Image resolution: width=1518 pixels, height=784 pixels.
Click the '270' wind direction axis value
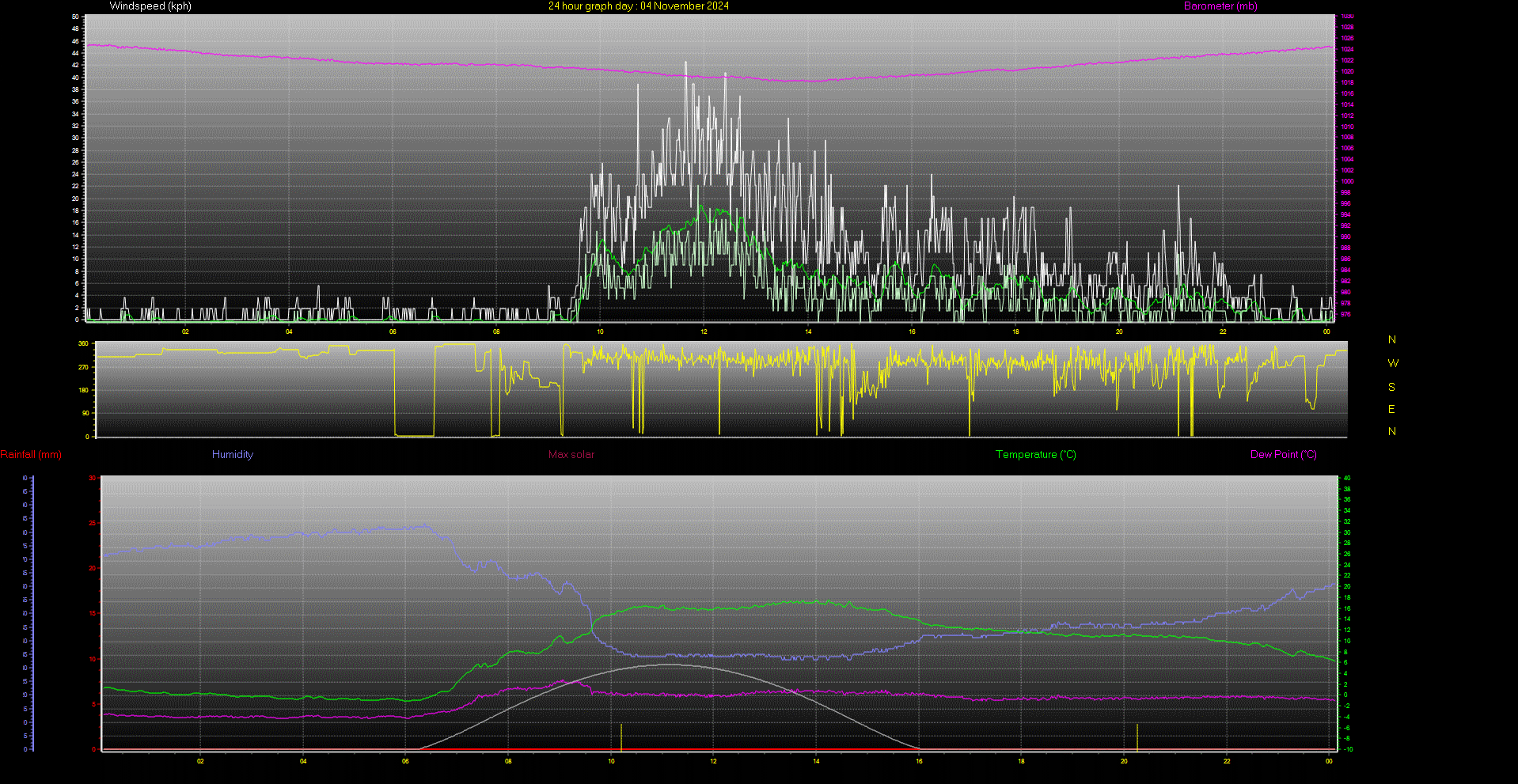(x=83, y=367)
